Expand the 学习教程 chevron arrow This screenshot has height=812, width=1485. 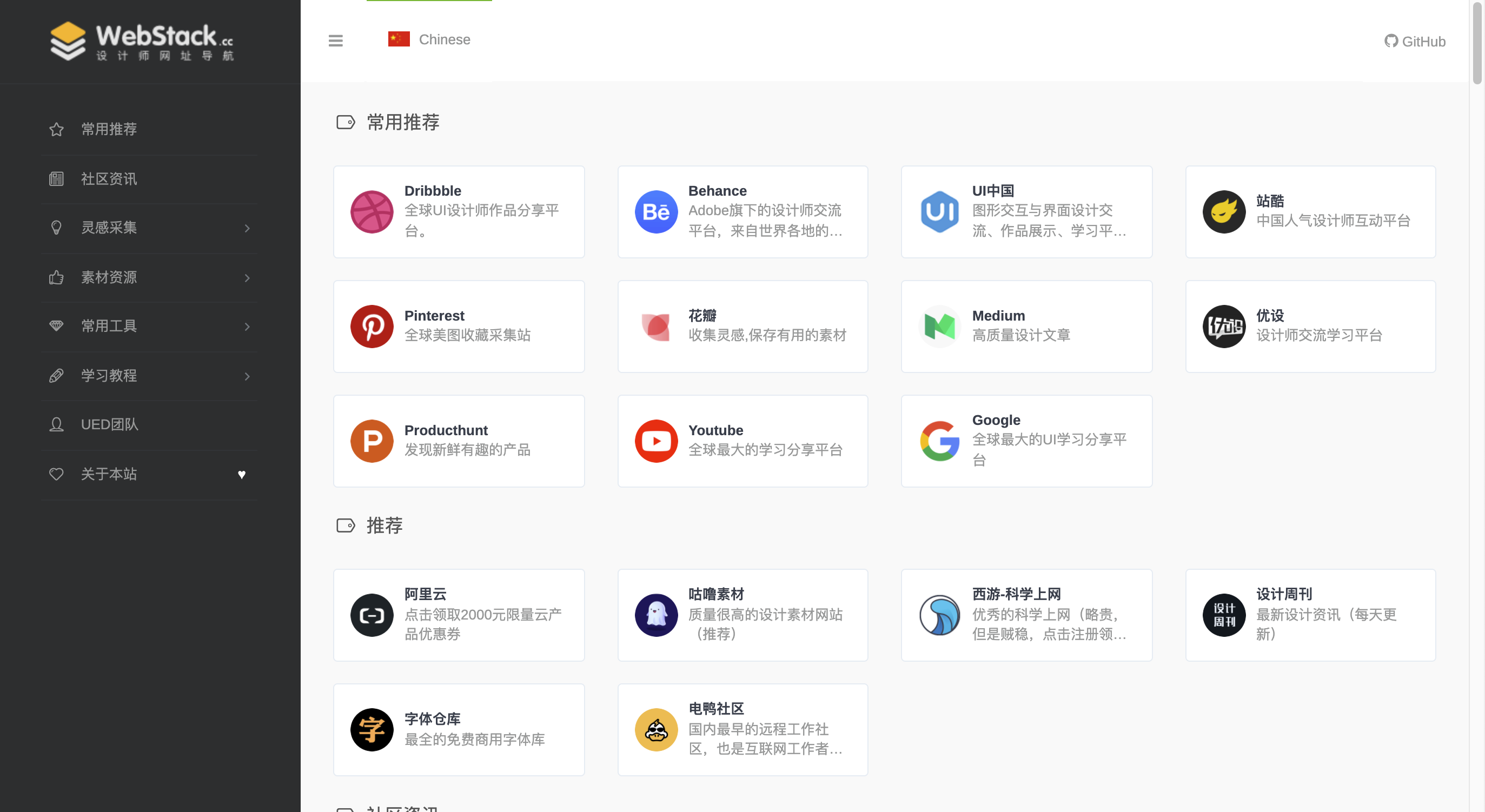[x=247, y=376]
